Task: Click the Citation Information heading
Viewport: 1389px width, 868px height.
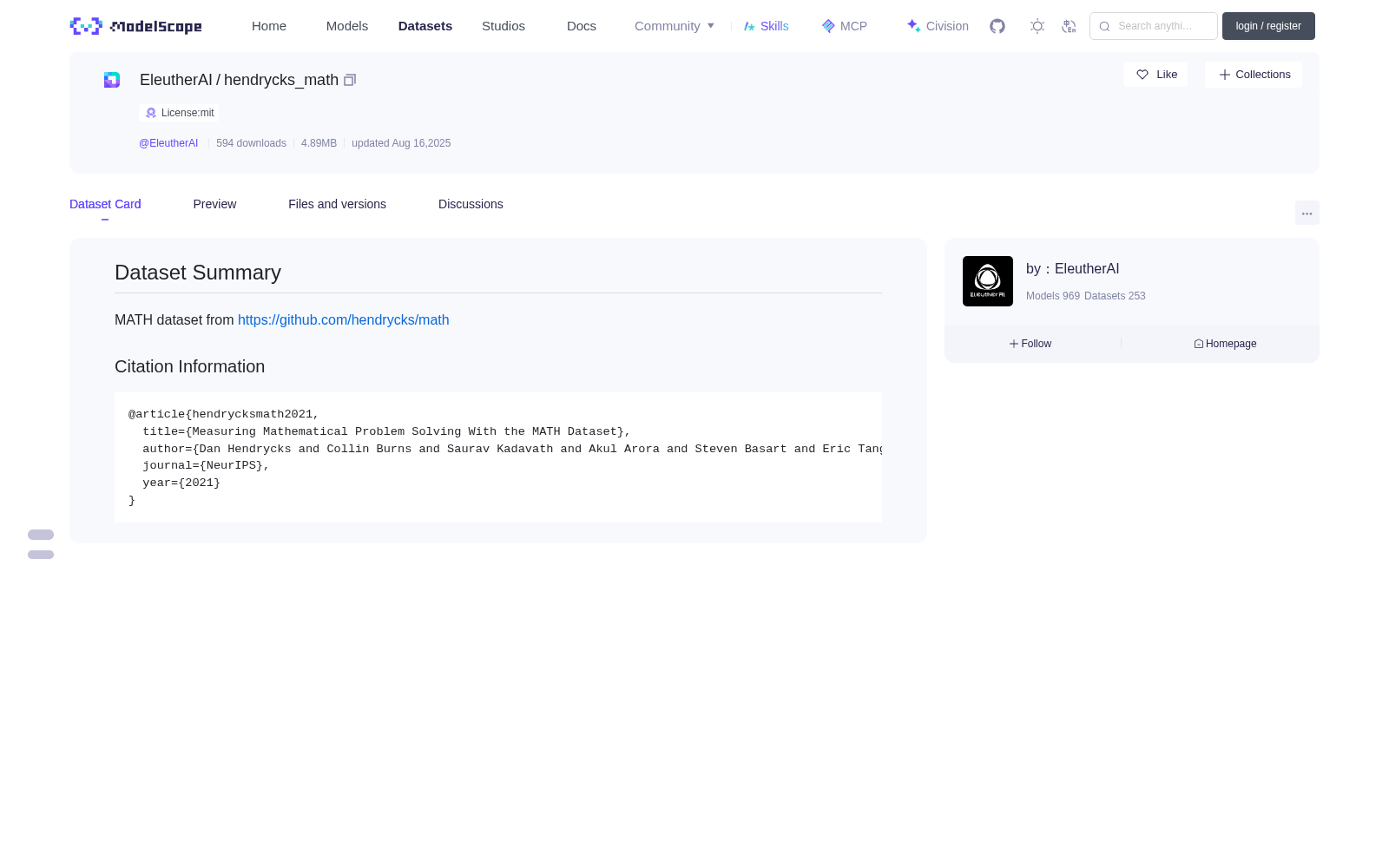Action: tap(189, 366)
